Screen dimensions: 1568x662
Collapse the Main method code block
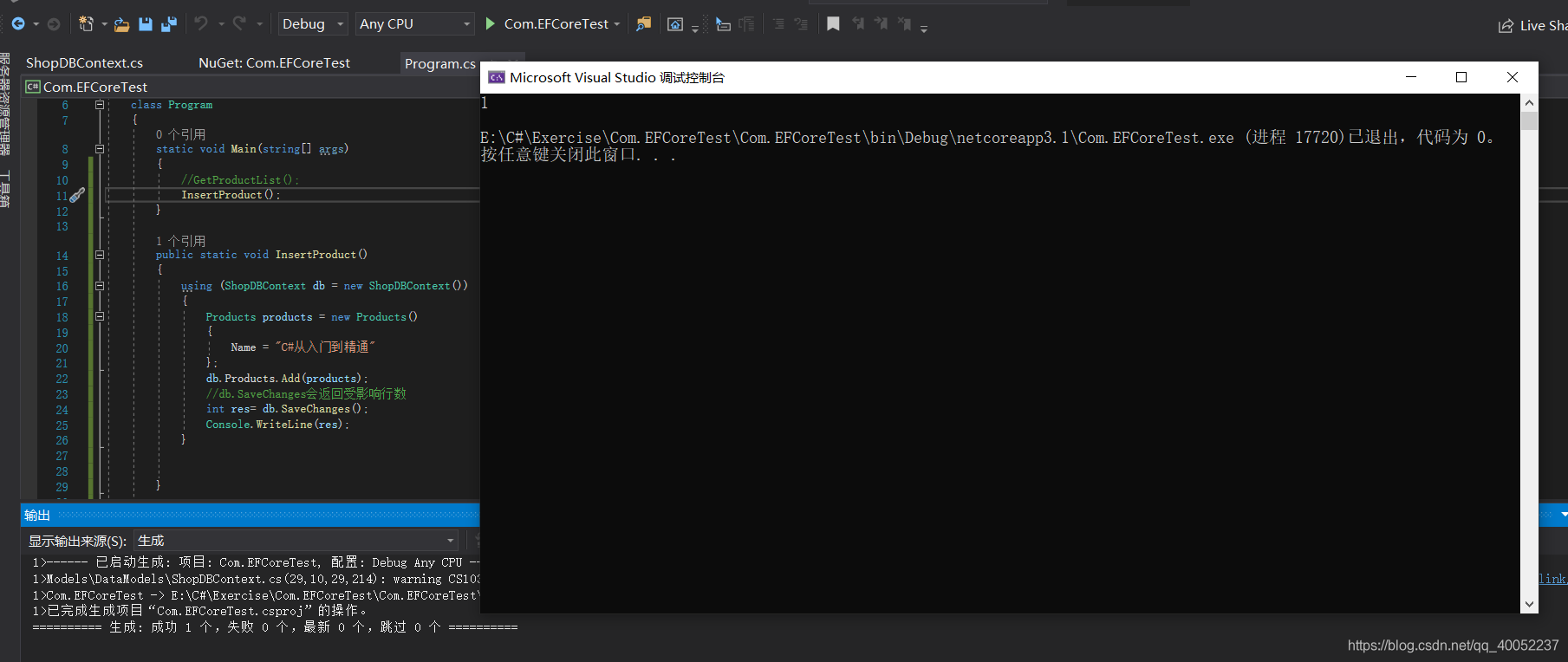click(x=99, y=149)
